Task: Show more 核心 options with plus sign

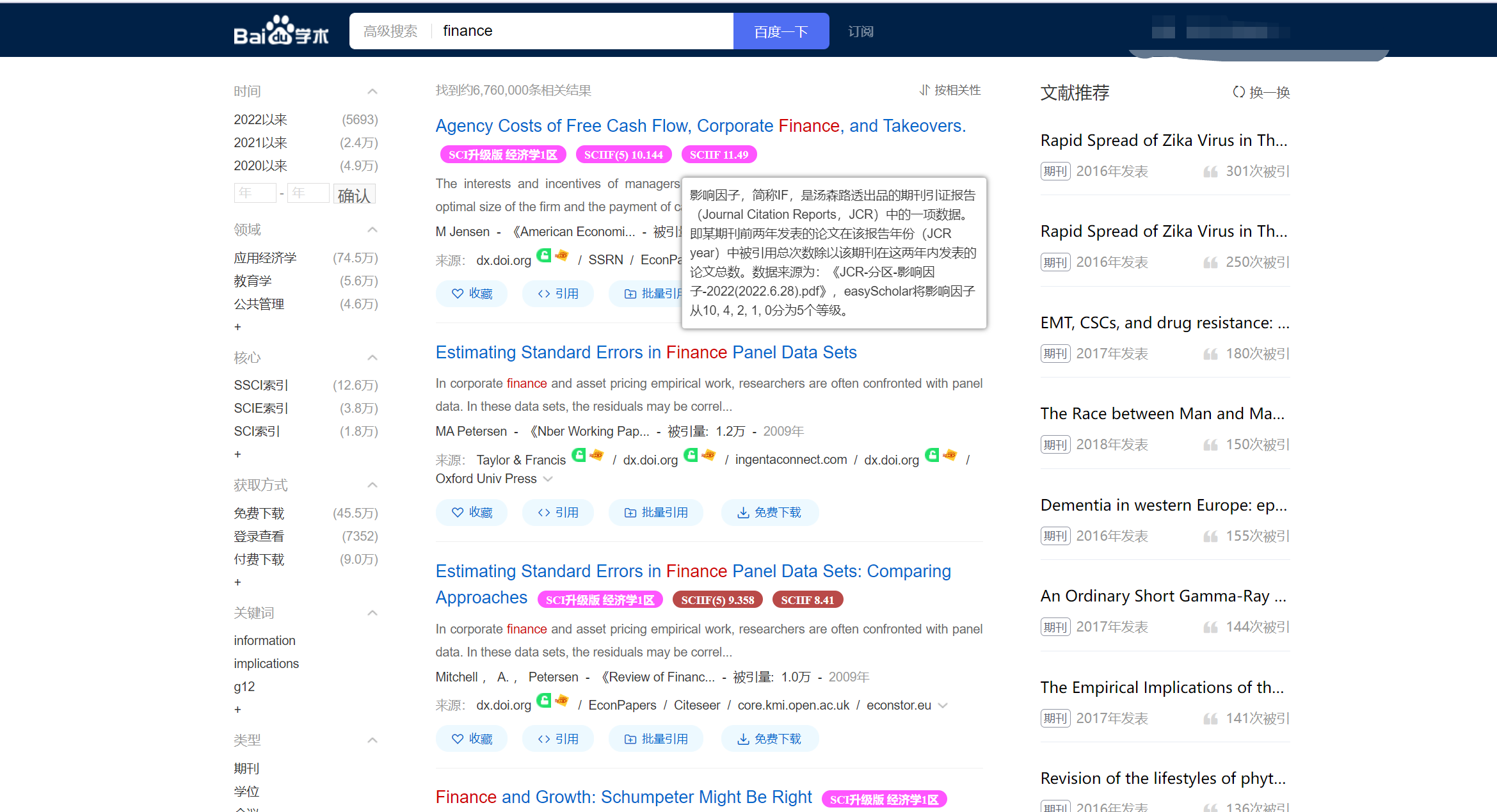Action: [237, 454]
